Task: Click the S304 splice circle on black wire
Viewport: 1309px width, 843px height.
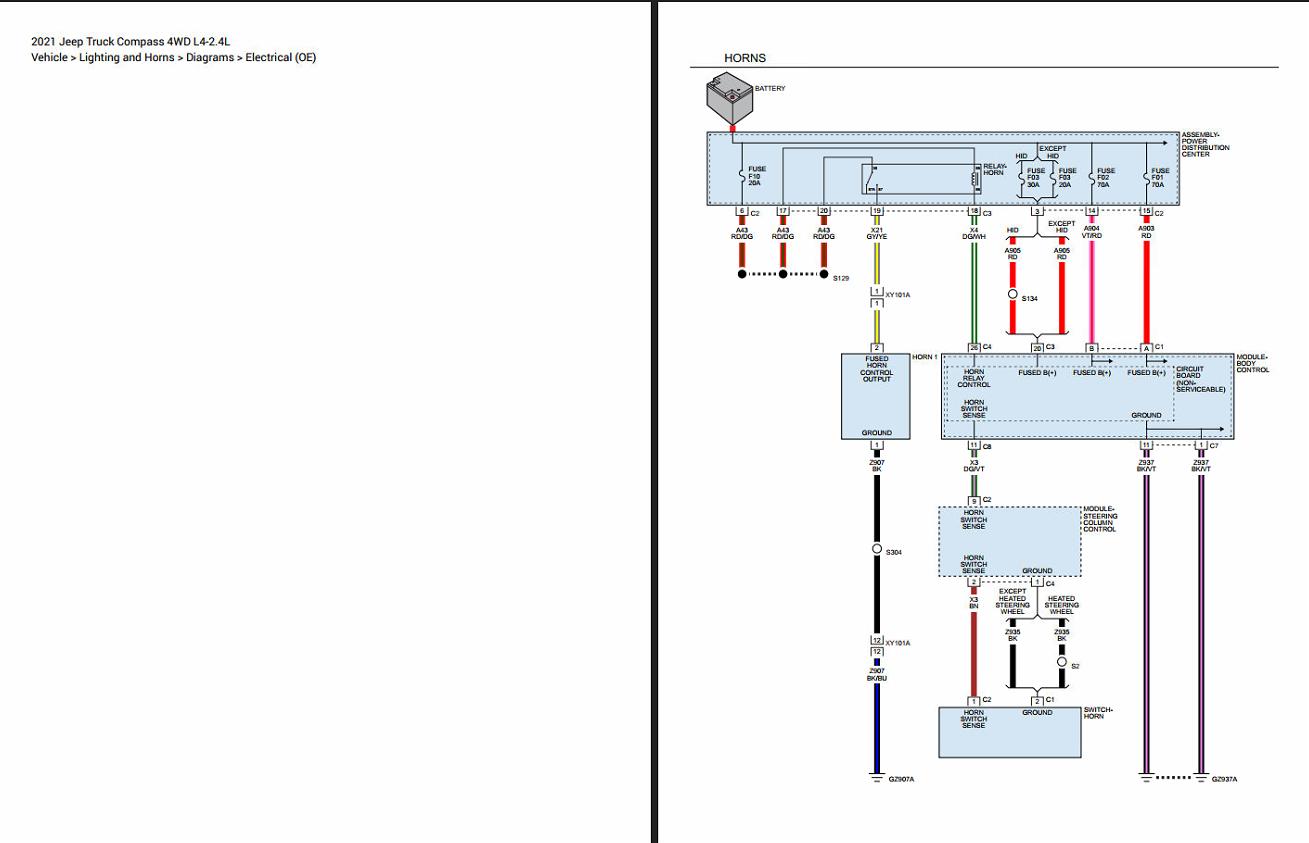Action: 877,549
